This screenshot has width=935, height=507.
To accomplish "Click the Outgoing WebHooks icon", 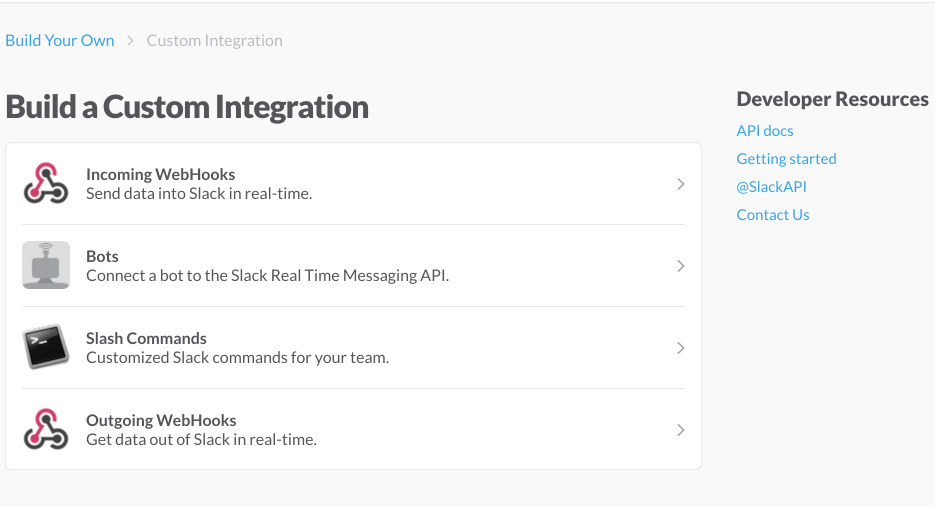I will pyautogui.click(x=46, y=430).
